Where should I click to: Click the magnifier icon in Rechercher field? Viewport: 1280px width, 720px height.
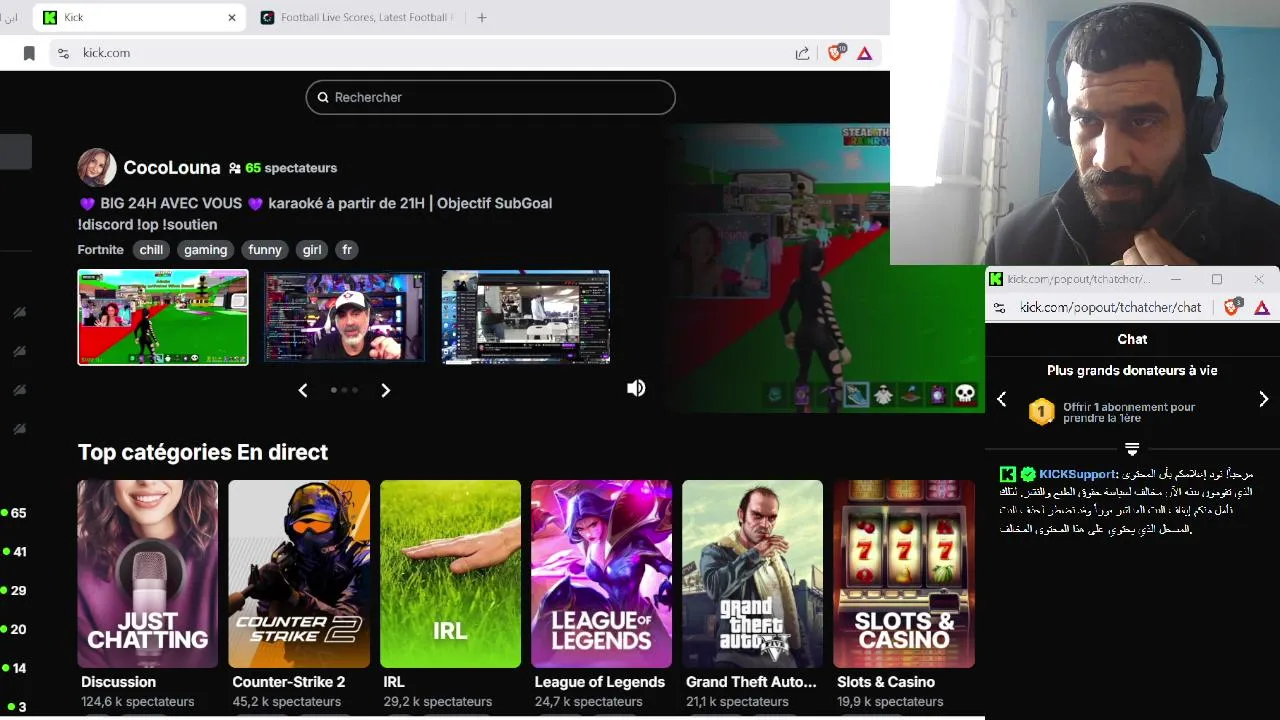pyautogui.click(x=323, y=97)
